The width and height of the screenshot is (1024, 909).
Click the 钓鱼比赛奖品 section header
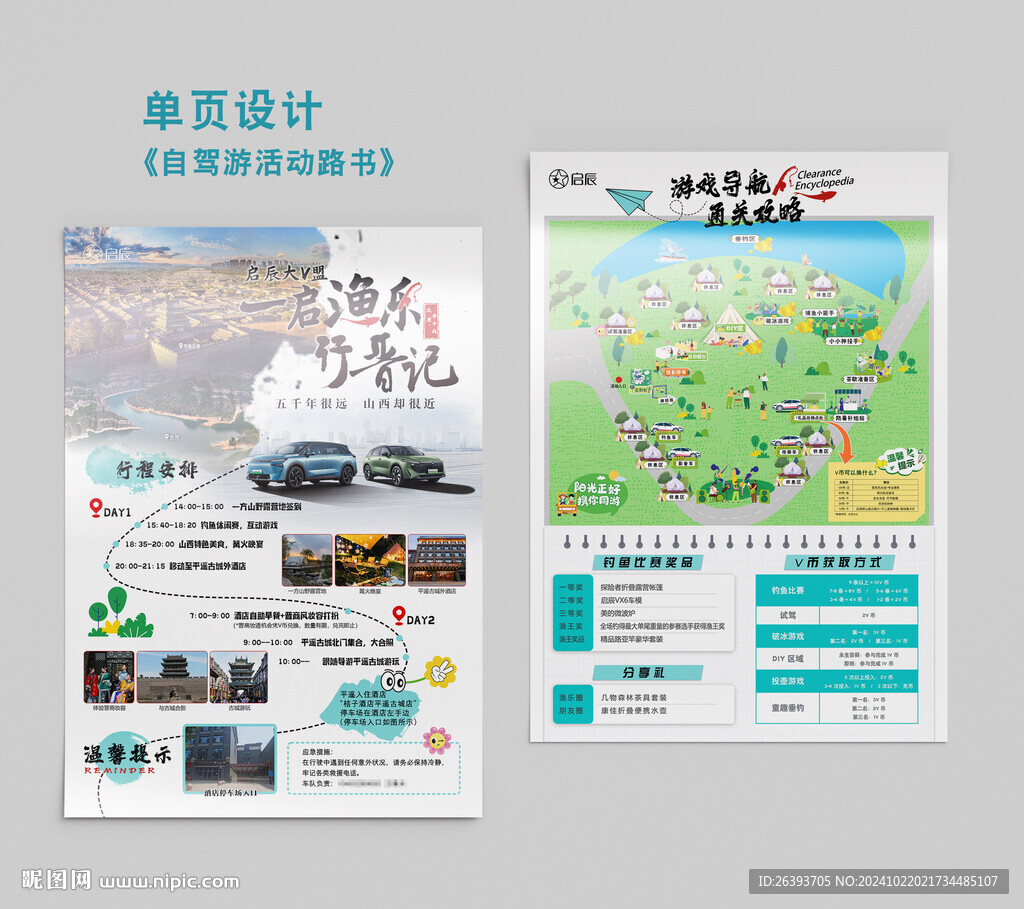[x=648, y=562]
